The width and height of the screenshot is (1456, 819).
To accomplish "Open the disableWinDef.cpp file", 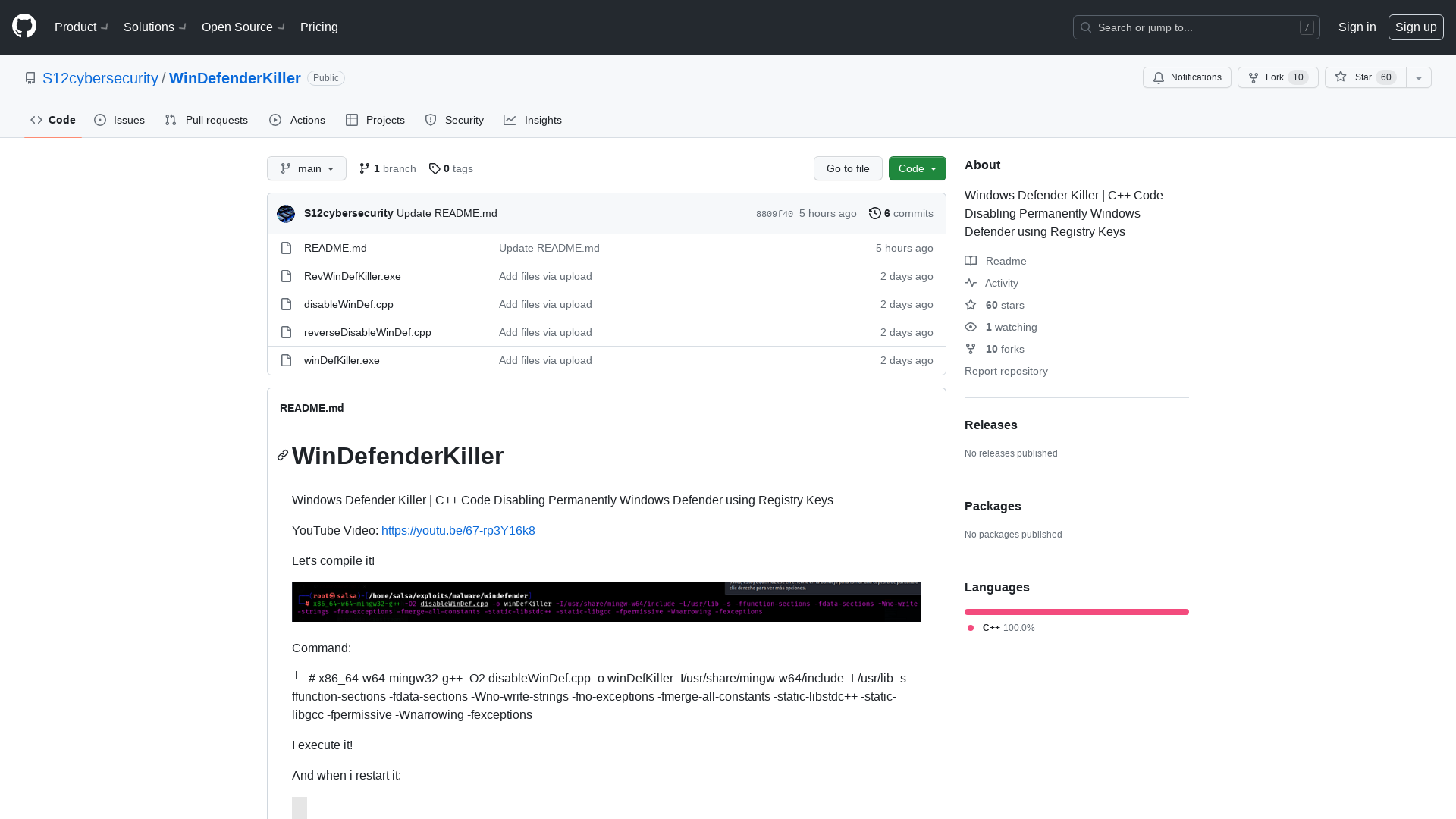I will tap(349, 304).
